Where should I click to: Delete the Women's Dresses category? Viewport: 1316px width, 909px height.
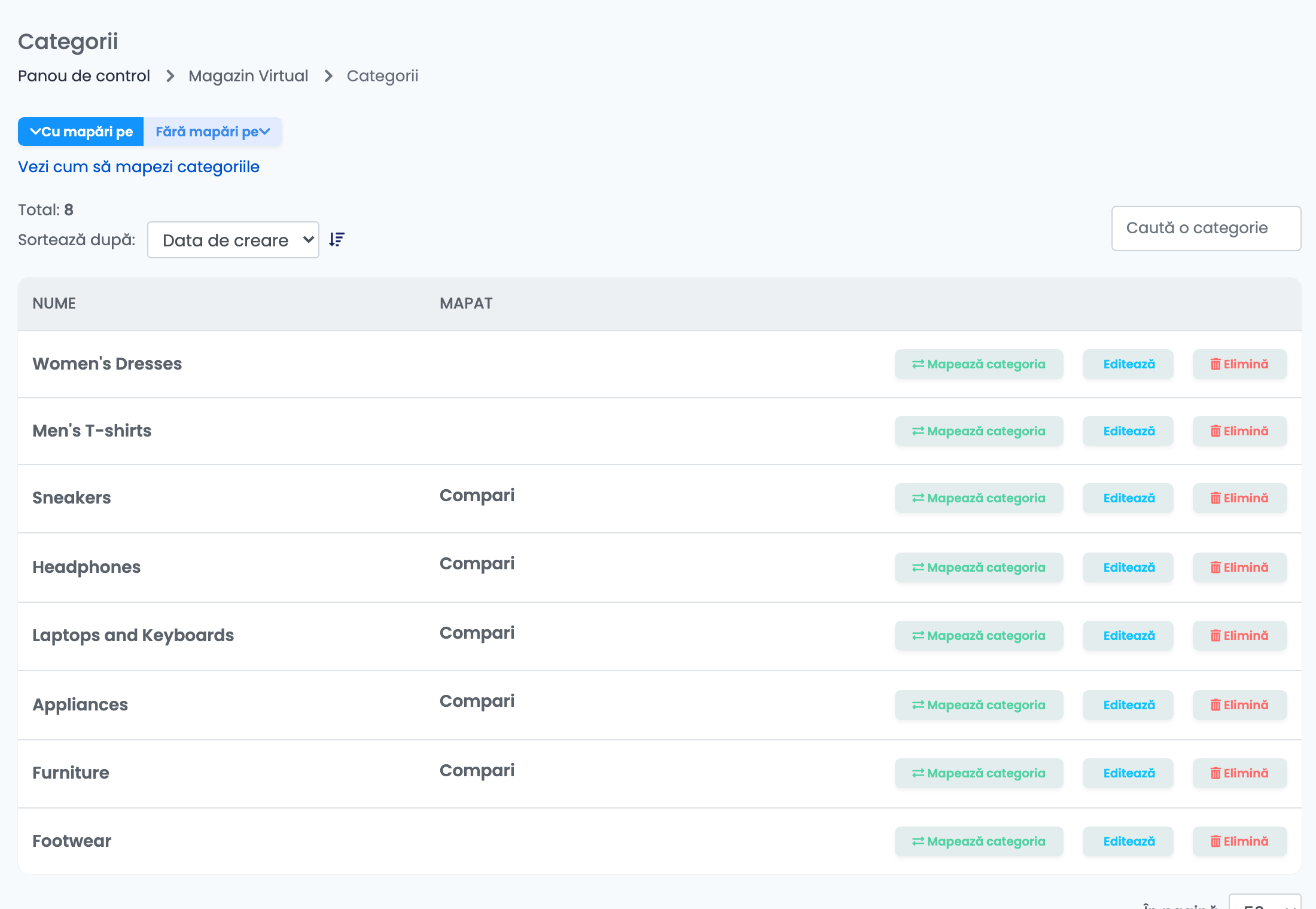pyautogui.click(x=1240, y=364)
